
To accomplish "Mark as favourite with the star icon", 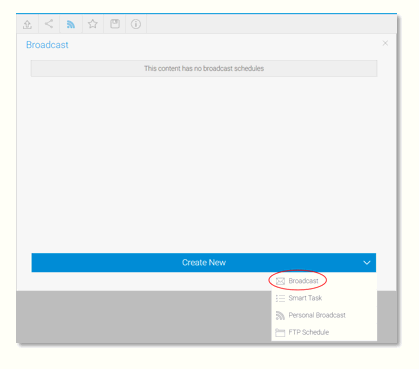I will point(93,24).
